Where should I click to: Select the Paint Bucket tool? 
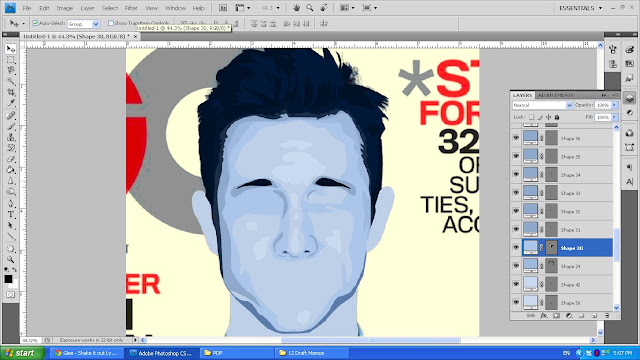click(11, 170)
